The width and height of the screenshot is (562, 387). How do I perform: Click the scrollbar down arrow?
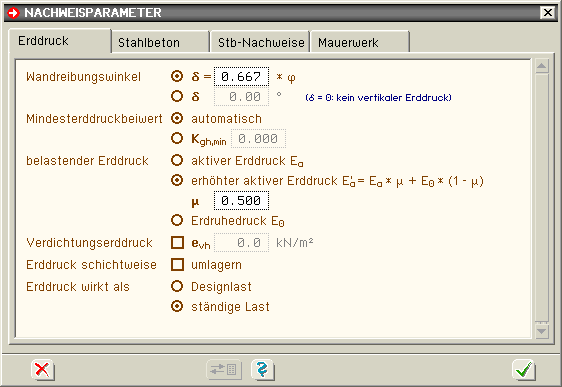pyautogui.click(x=542, y=330)
